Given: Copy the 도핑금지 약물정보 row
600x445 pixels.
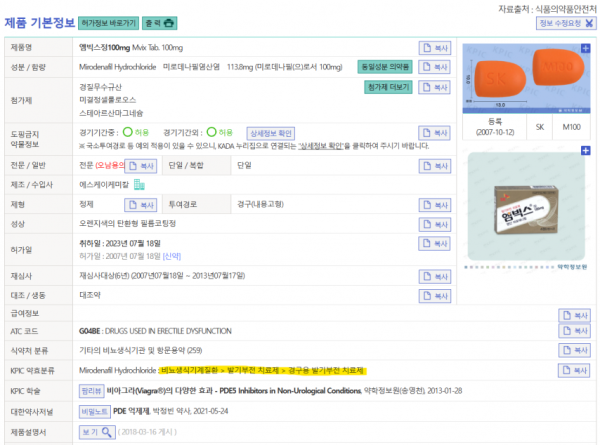Looking at the screenshot, I should tap(434, 133).
